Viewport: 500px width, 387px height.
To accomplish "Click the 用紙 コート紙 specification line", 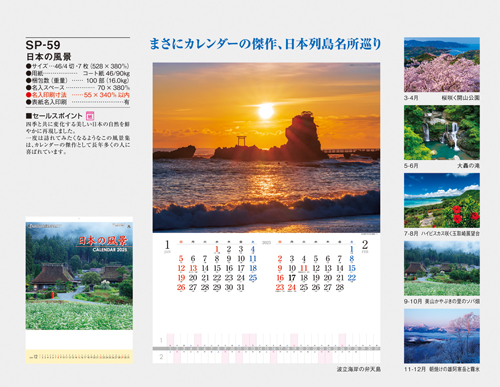I will click(78, 73).
